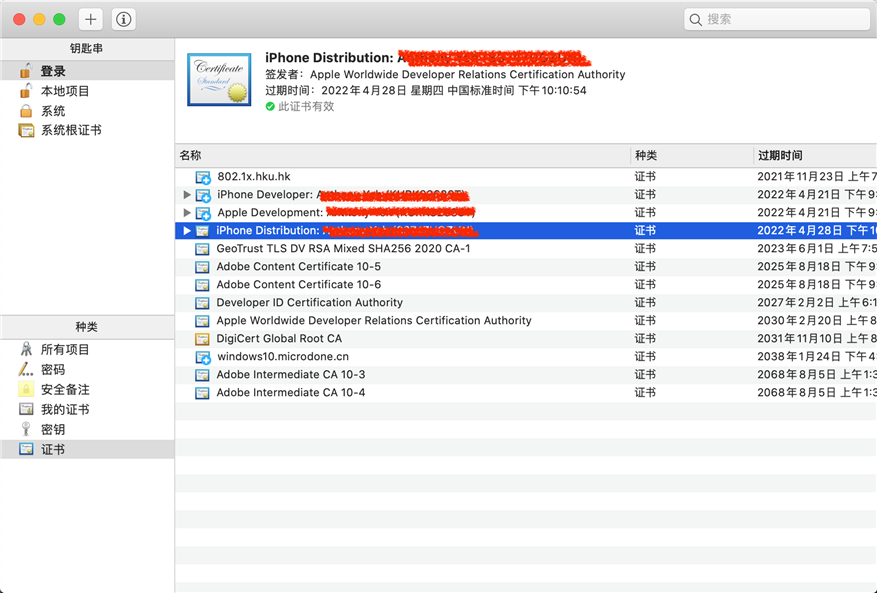Sort the list by the 名称 column header
877x593 pixels.
[403, 156]
